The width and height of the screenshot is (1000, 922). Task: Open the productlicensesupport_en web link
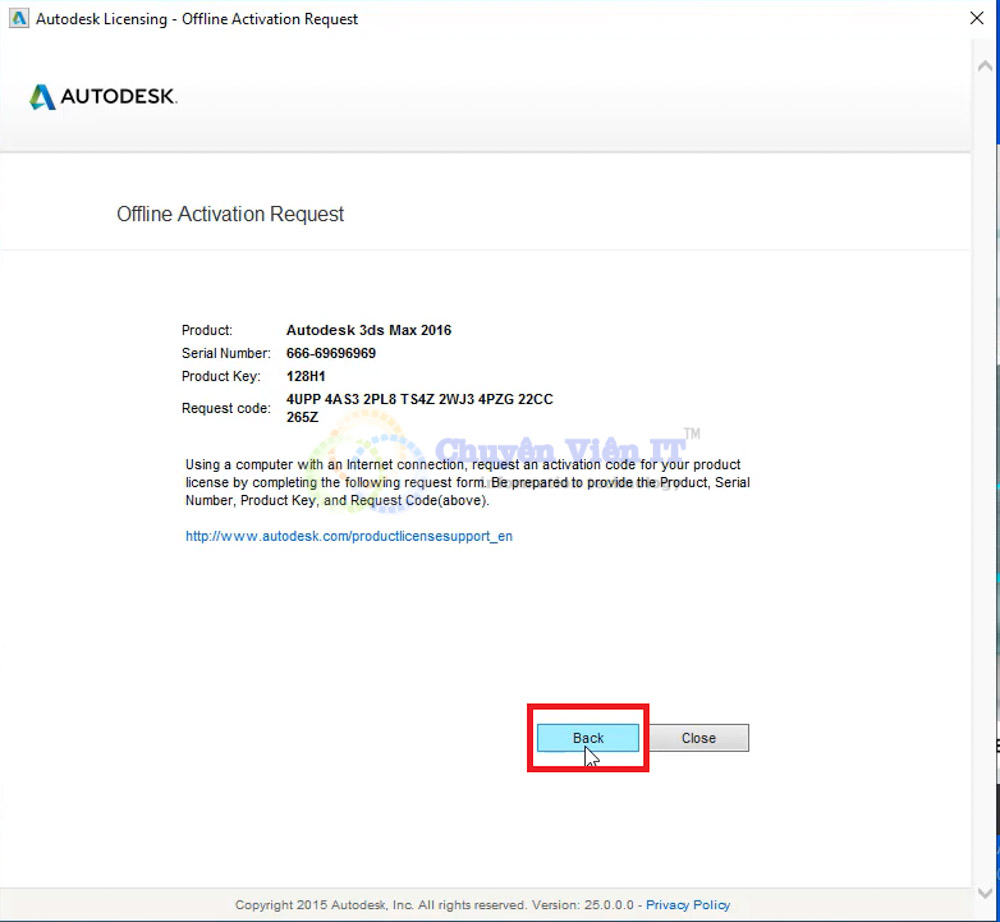click(349, 536)
